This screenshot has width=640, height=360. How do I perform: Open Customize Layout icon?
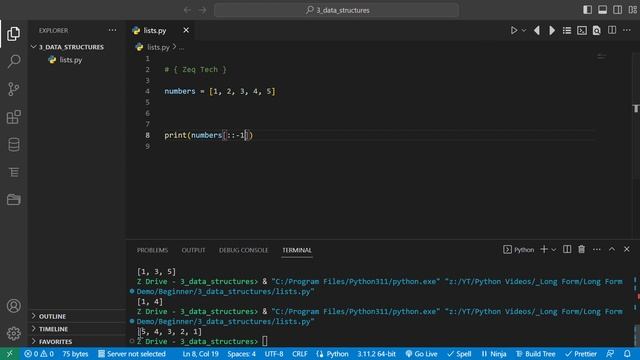633,10
